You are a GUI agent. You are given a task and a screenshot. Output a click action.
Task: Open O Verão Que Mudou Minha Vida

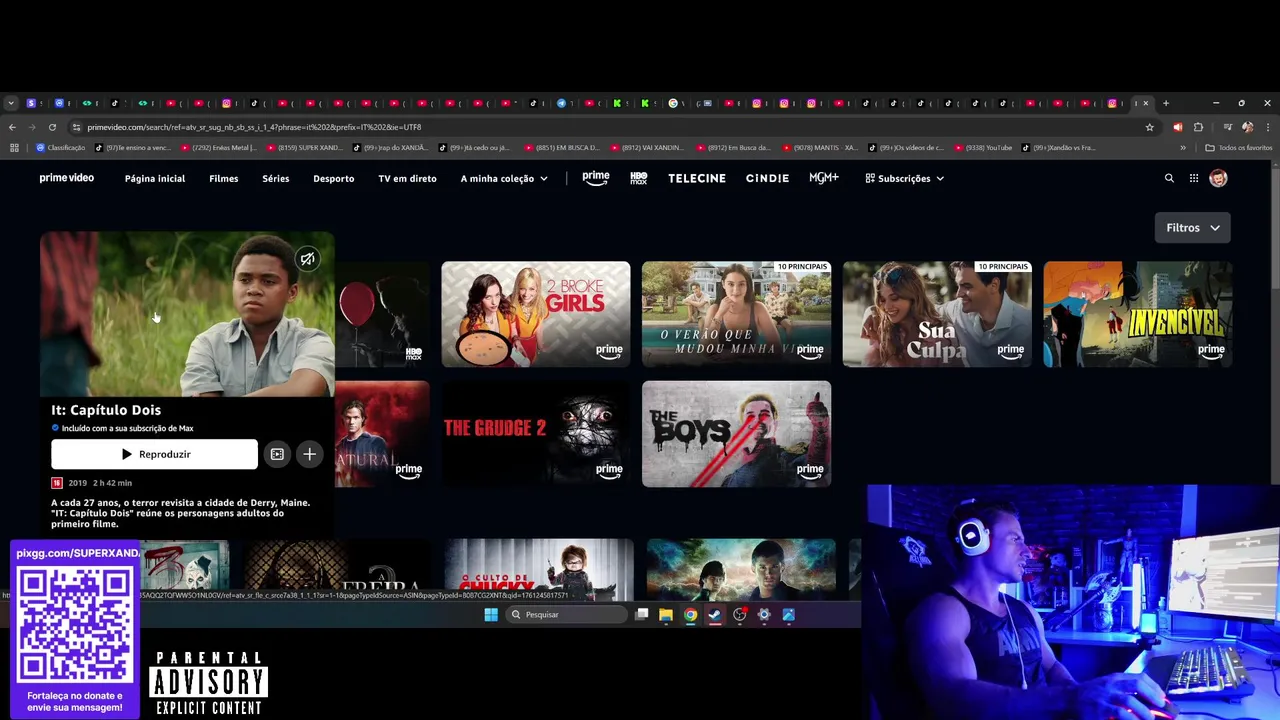click(736, 314)
